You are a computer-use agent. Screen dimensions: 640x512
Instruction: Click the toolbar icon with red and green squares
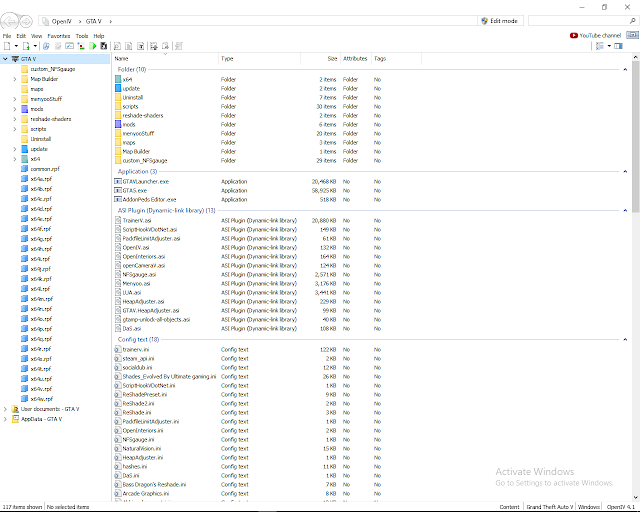pos(81,46)
